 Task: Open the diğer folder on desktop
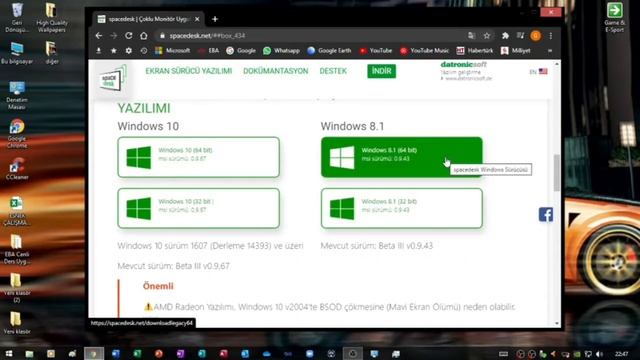[x=52, y=53]
